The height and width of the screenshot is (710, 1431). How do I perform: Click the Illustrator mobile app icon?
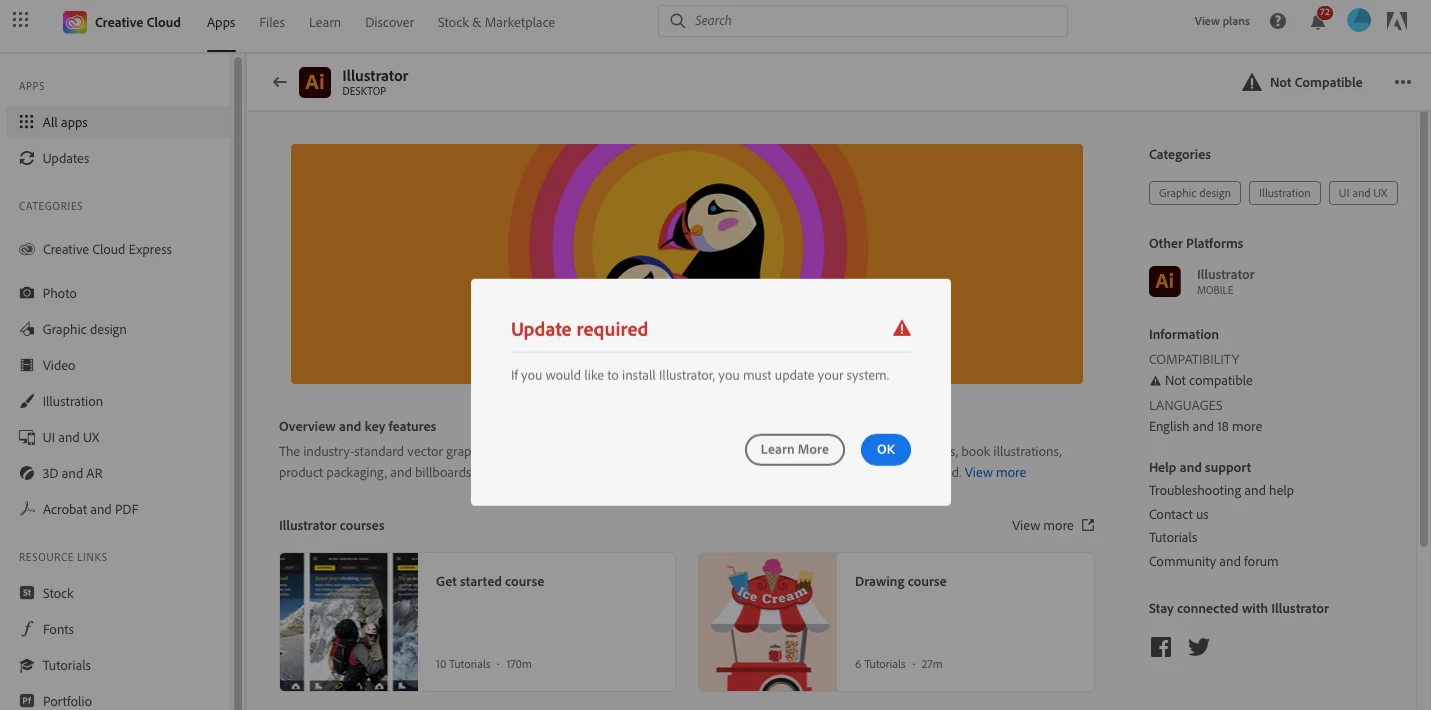tap(1165, 281)
